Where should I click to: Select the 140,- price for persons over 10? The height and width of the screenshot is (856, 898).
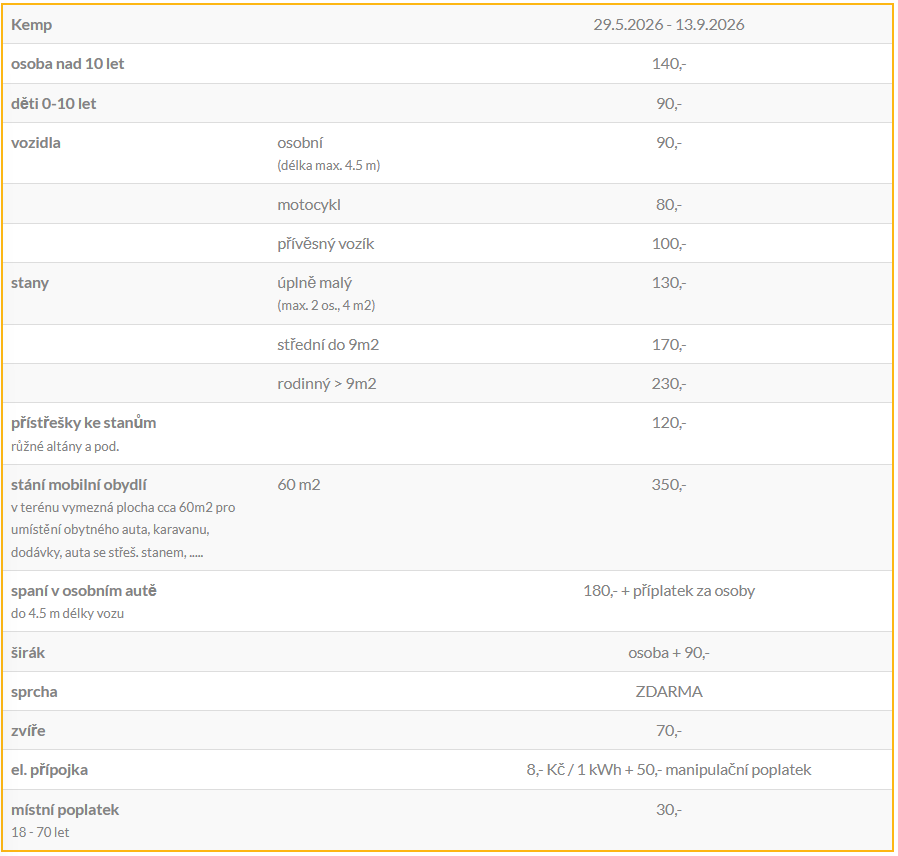(x=668, y=64)
